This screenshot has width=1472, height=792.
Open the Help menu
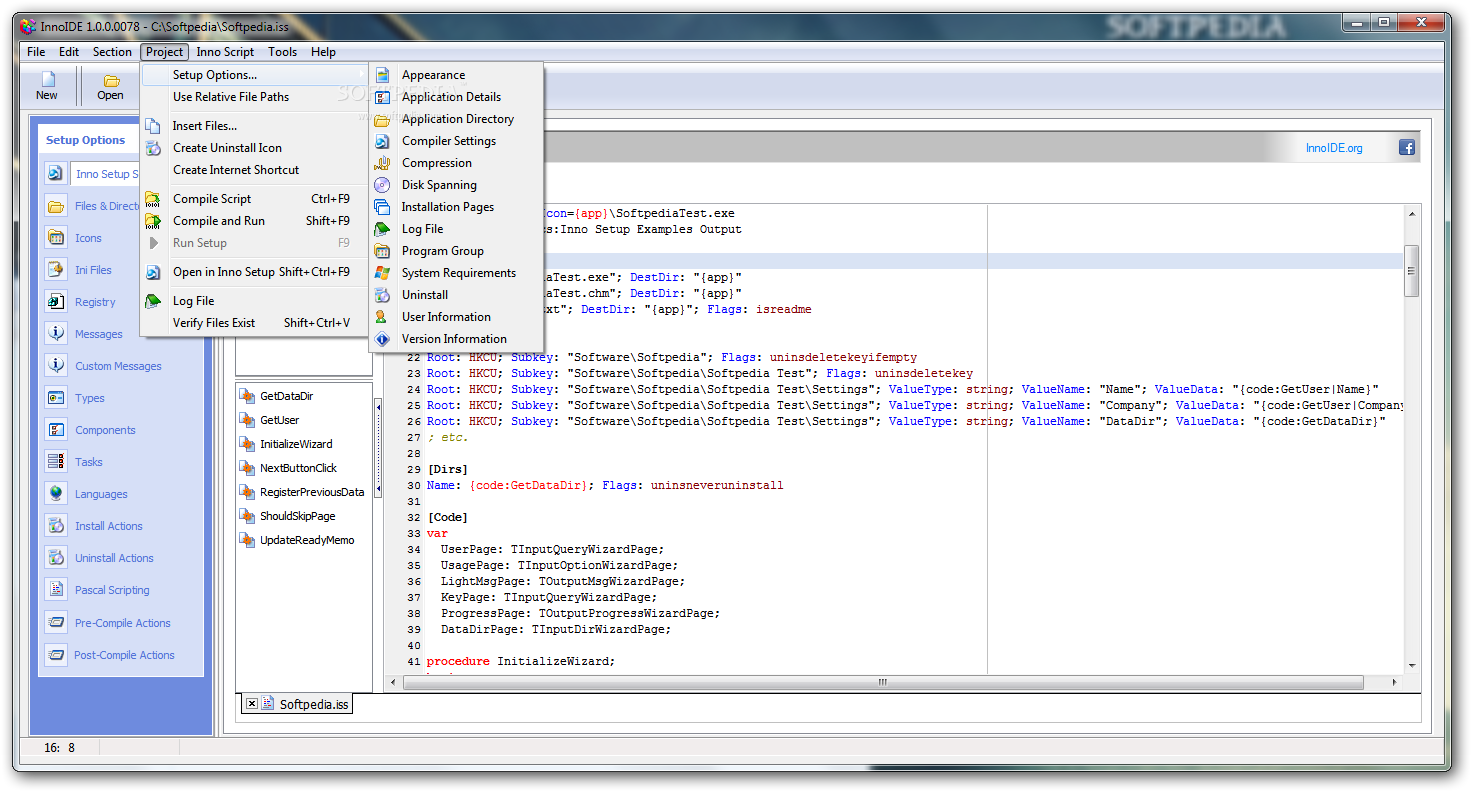[x=323, y=52]
